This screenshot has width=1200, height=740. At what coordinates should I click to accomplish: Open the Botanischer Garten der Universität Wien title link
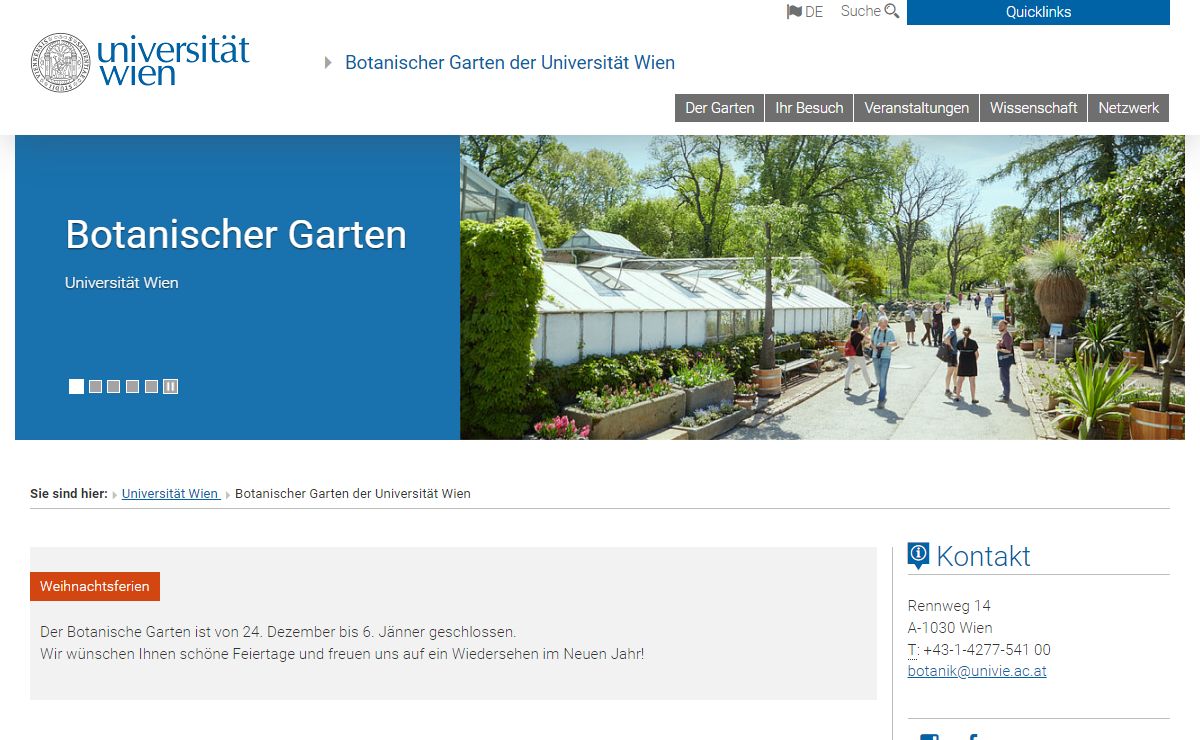click(509, 63)
